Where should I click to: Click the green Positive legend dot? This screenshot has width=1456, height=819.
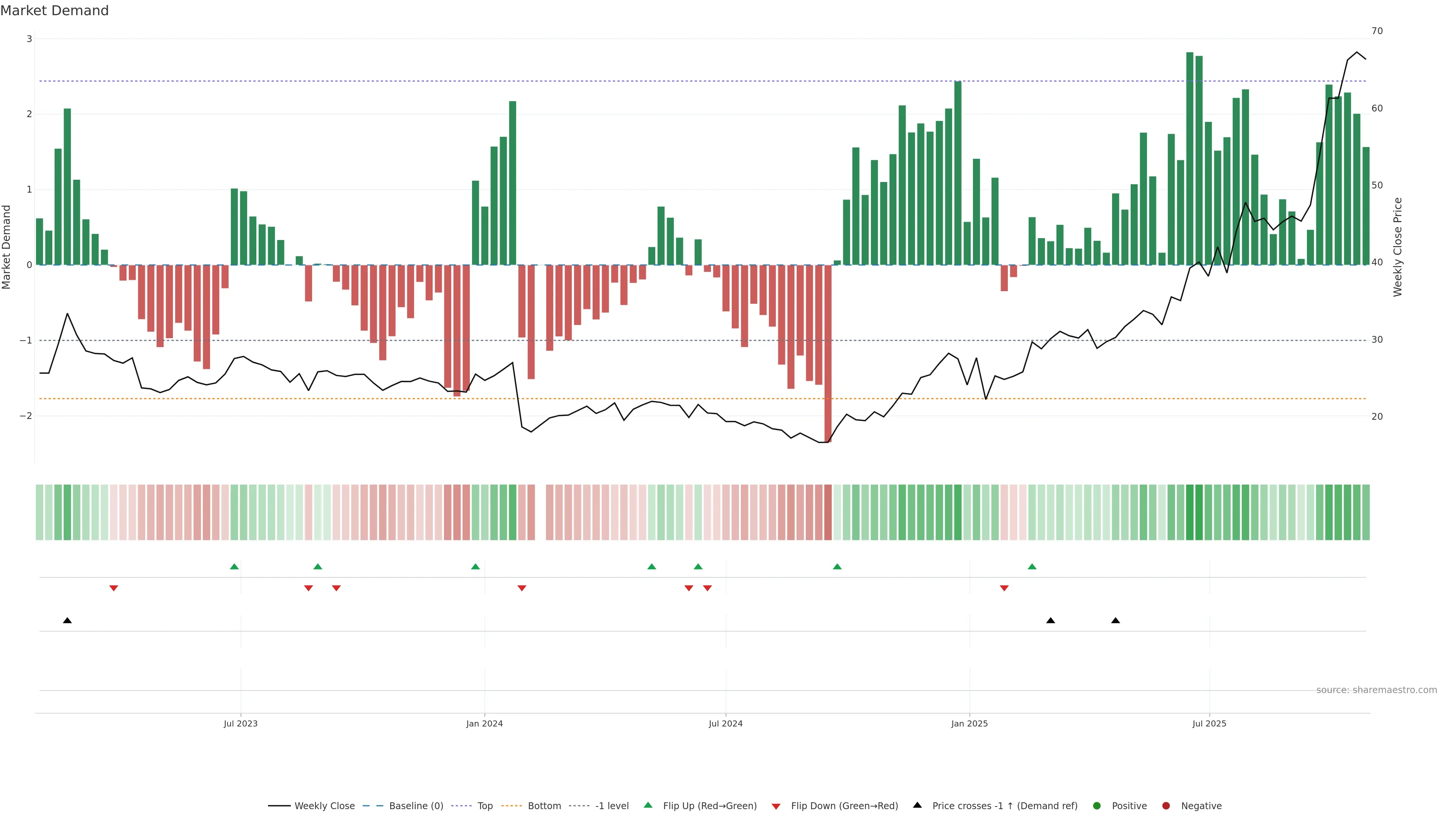pos(1097,806)
